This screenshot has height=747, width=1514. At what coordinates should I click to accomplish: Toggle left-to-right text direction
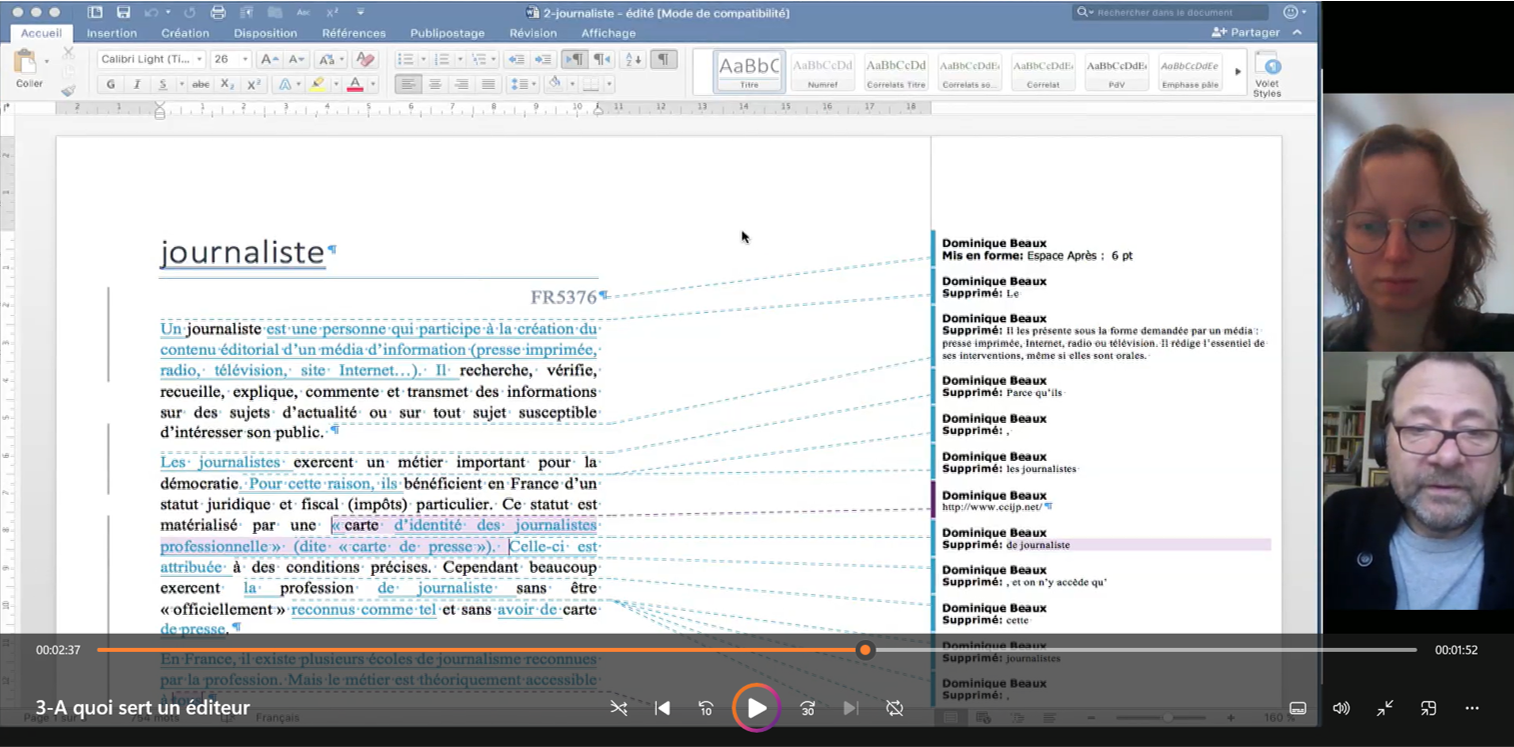pos(575,59)
